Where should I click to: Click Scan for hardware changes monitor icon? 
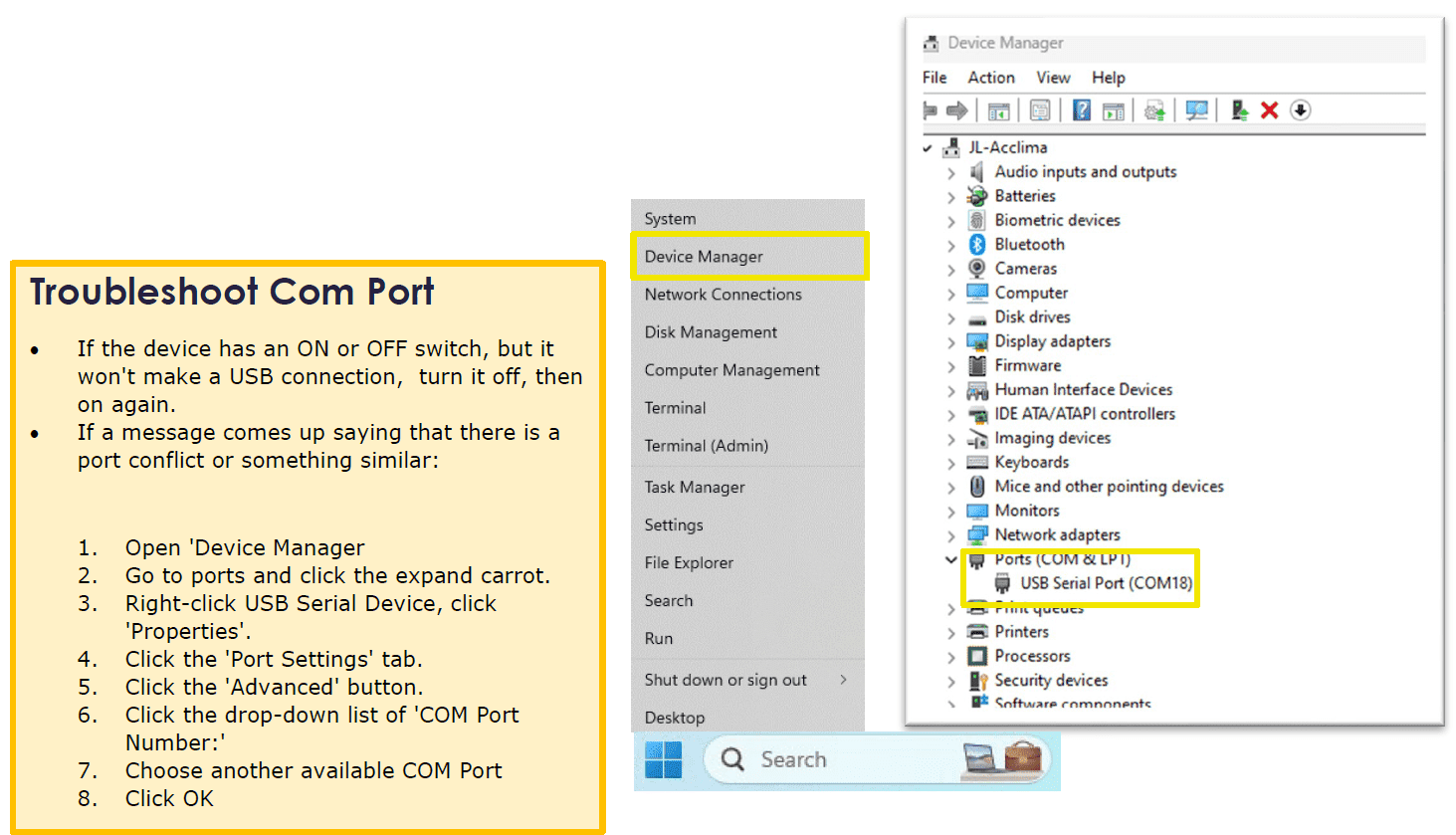(1196, 110)
